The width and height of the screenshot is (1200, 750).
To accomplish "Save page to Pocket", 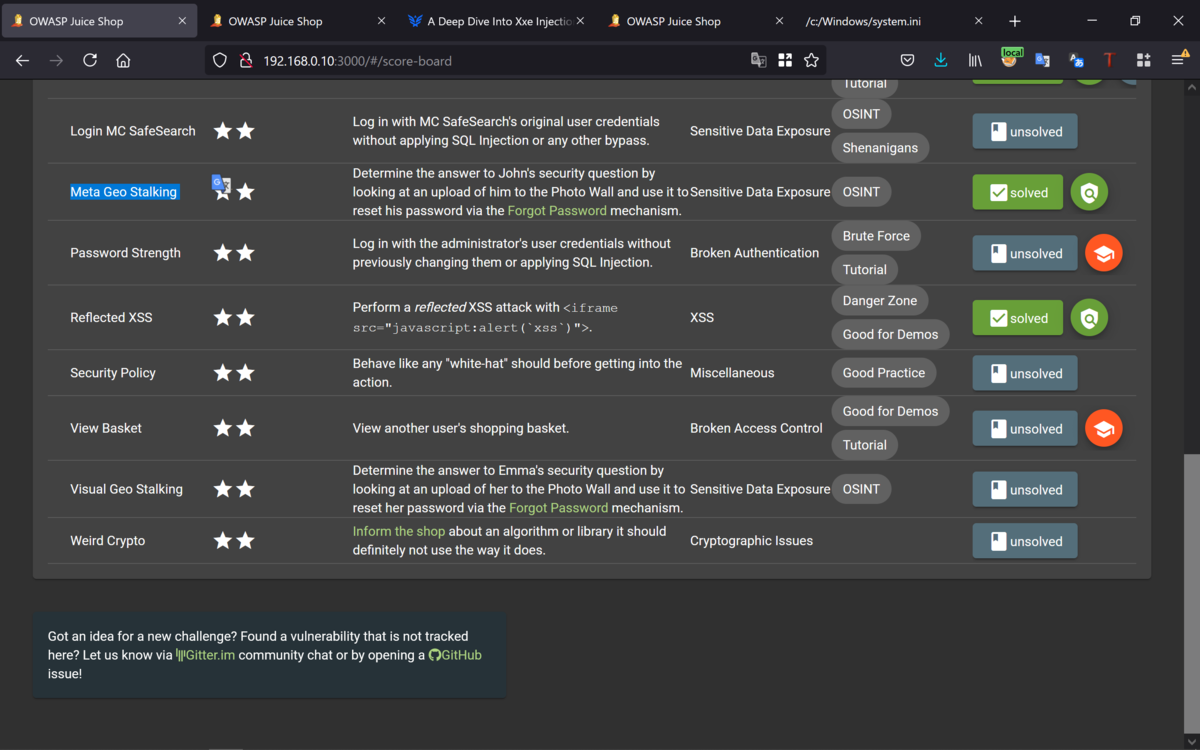I will (907, 60).
